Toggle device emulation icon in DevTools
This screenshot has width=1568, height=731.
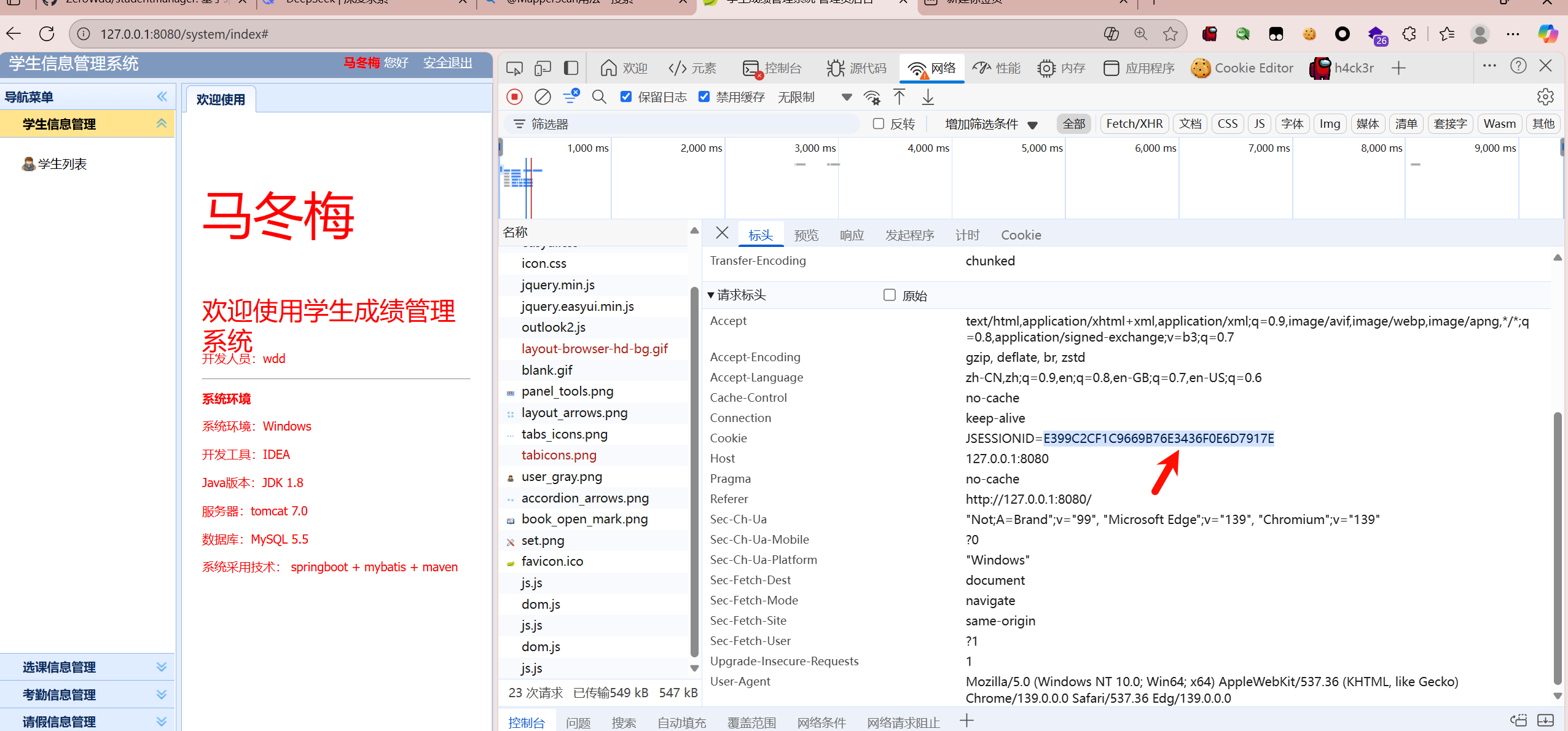(x=543, y=68)
